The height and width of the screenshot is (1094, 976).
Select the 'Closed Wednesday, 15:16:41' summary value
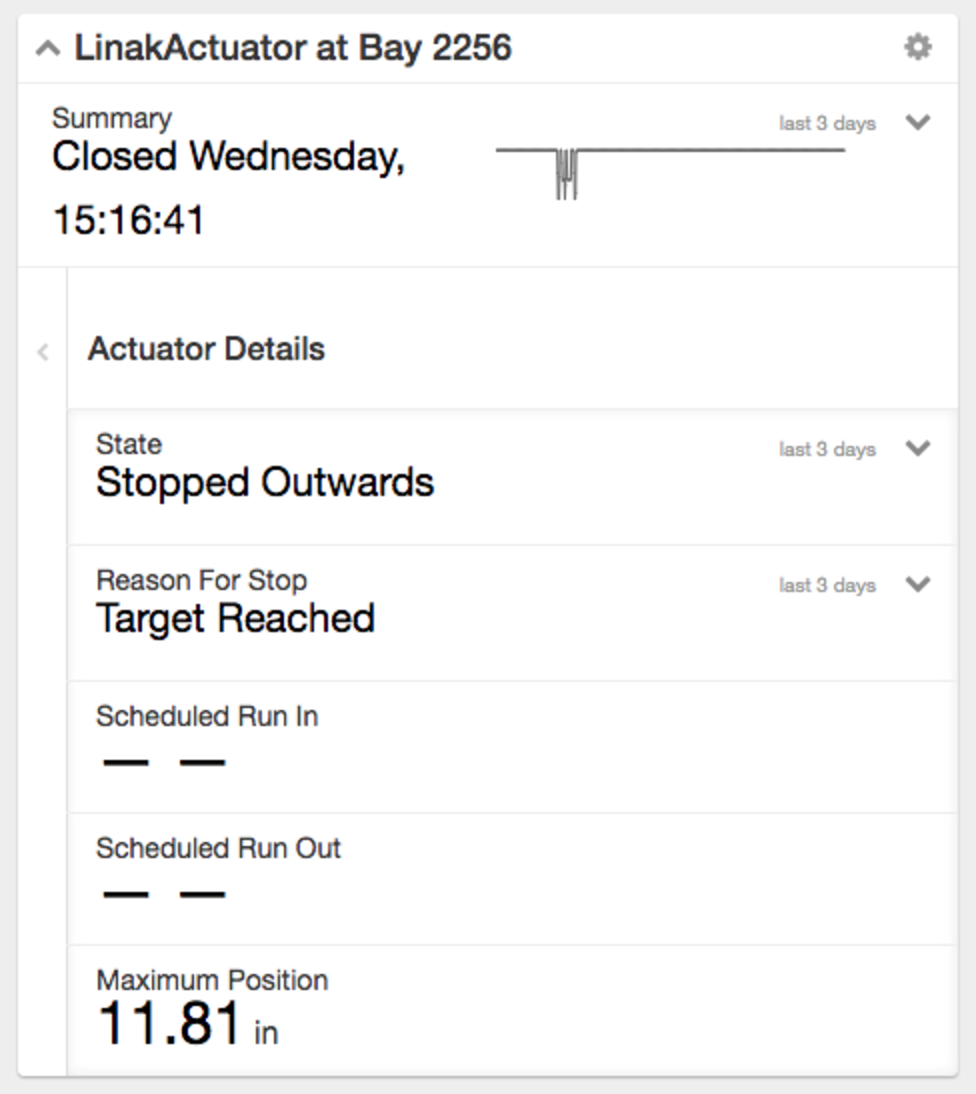[x=228, y=188]
